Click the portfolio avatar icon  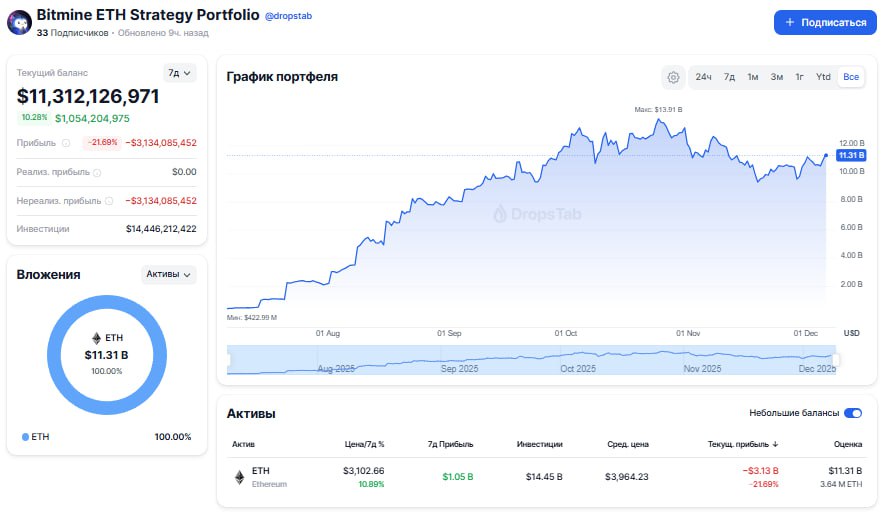point(19,22)
